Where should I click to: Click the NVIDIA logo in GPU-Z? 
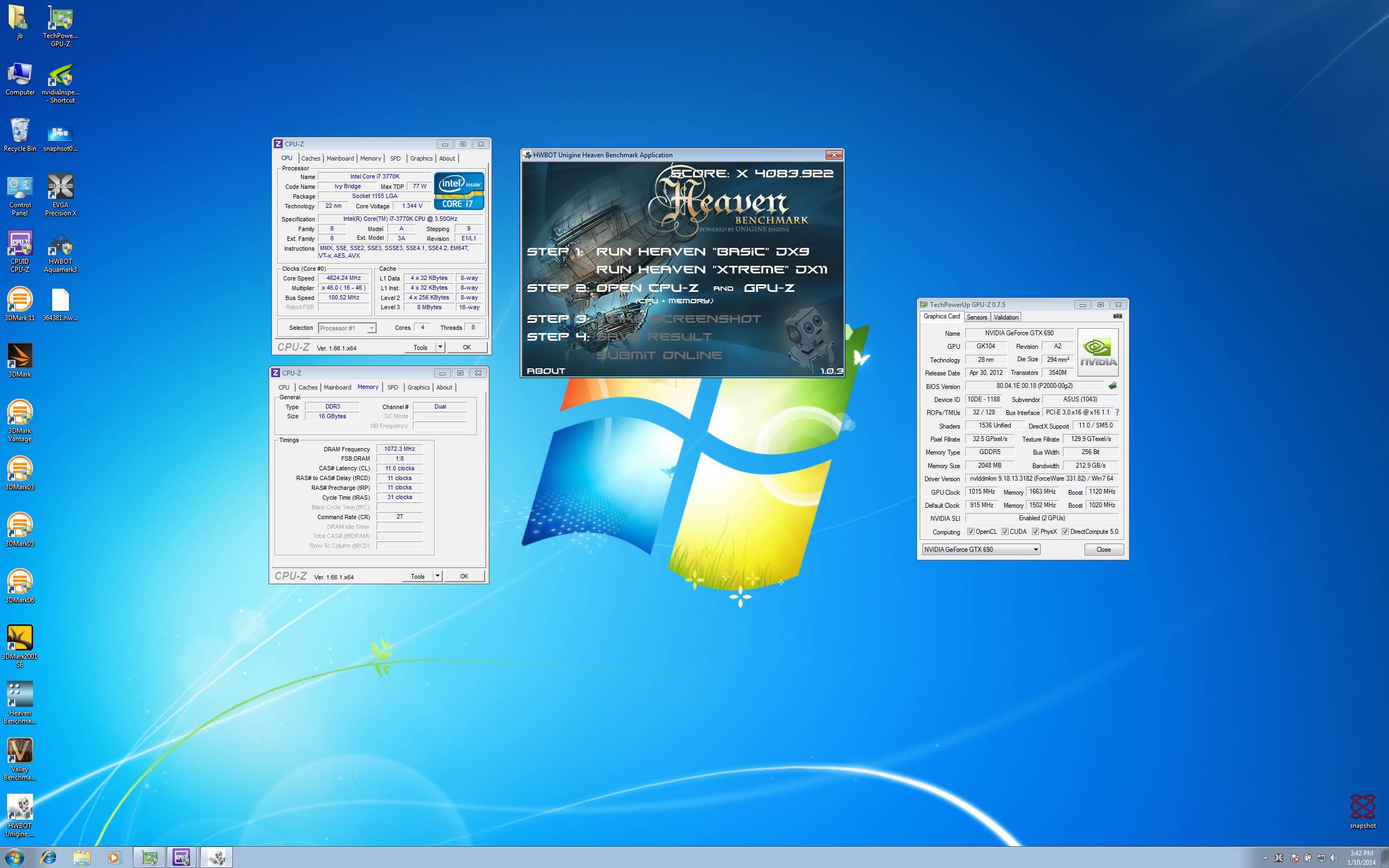[1098, 352]
